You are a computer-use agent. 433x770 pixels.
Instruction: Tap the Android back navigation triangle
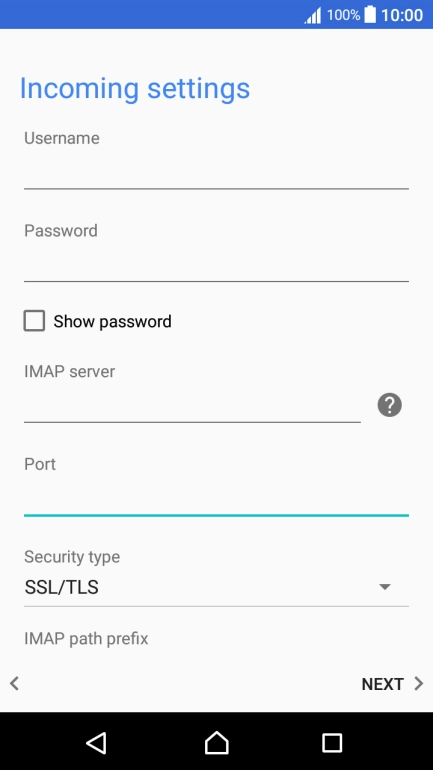[x=96, y=742]
